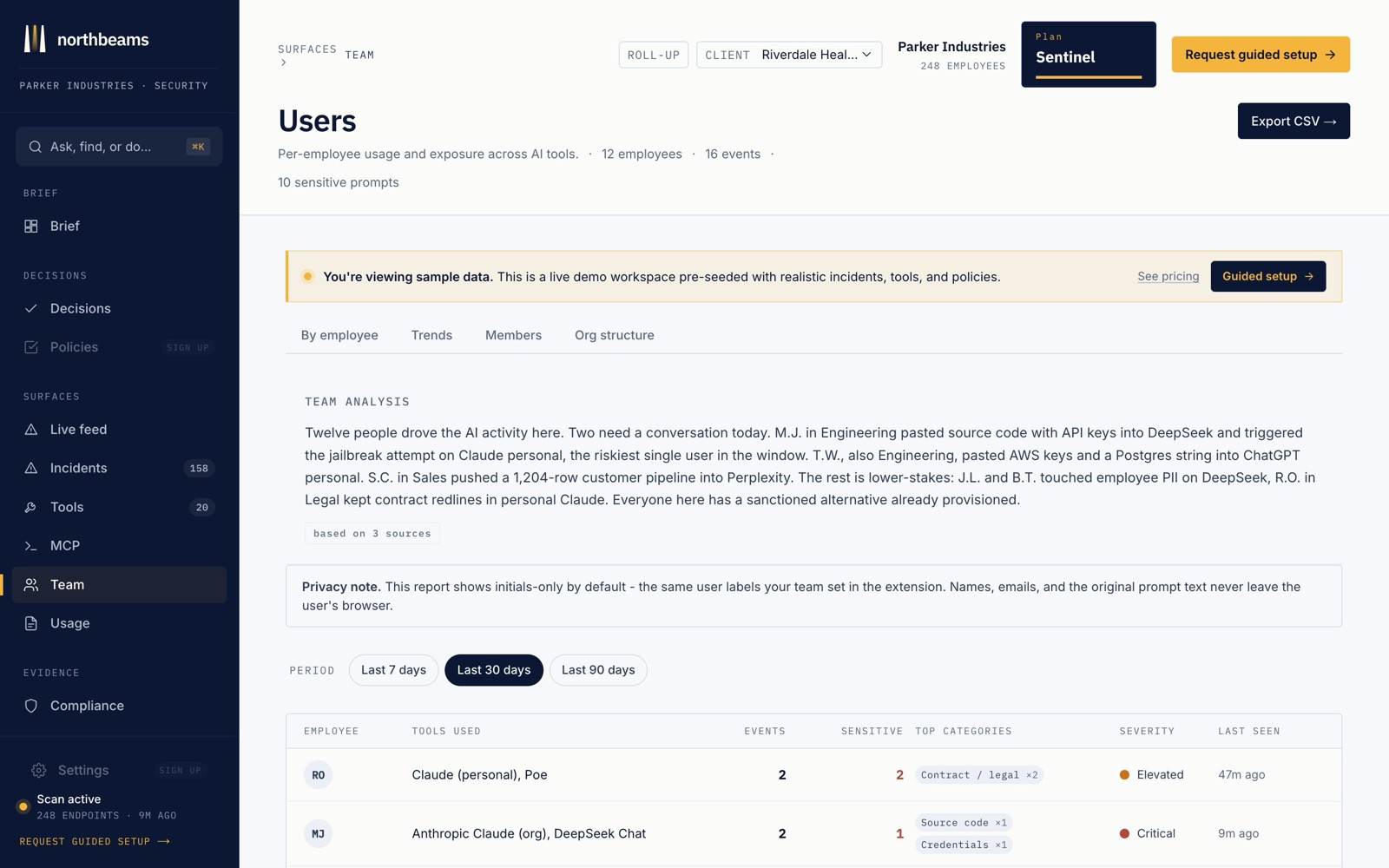Click the Tools 20 count badge

(201, 507)
